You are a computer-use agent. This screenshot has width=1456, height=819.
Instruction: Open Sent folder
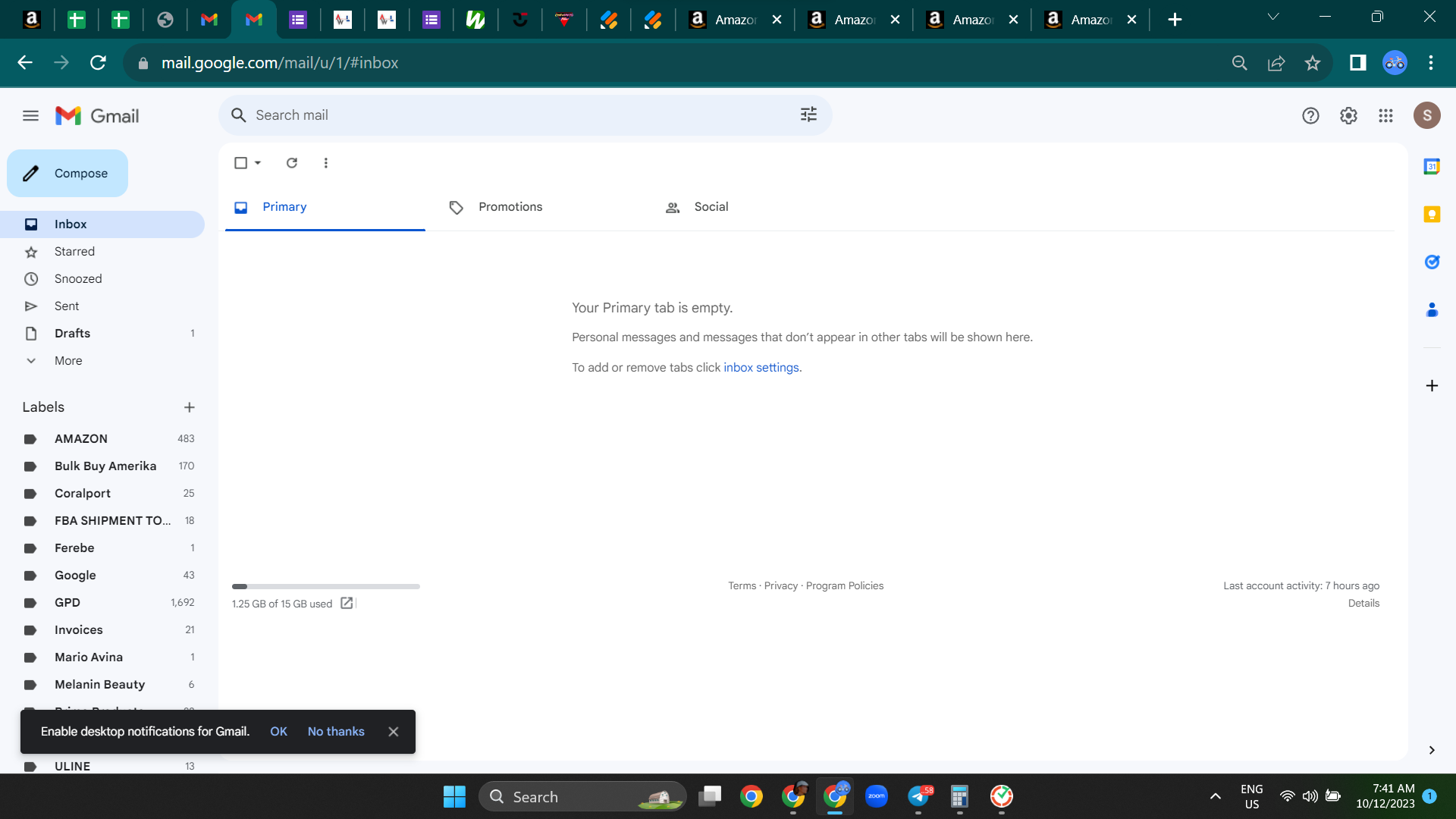coord(102,306)
